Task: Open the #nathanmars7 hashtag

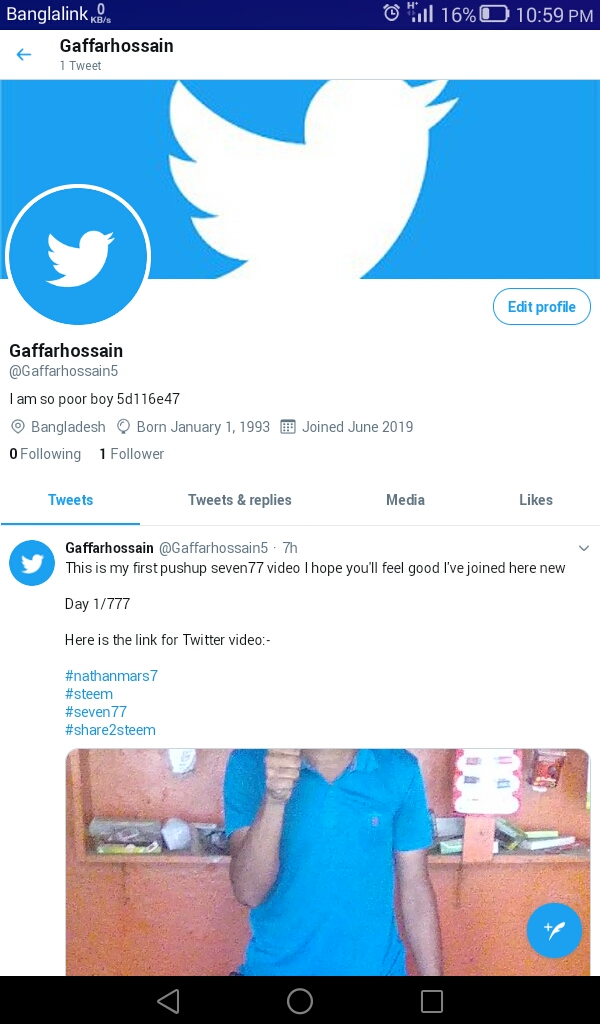Action: (112, 676)
